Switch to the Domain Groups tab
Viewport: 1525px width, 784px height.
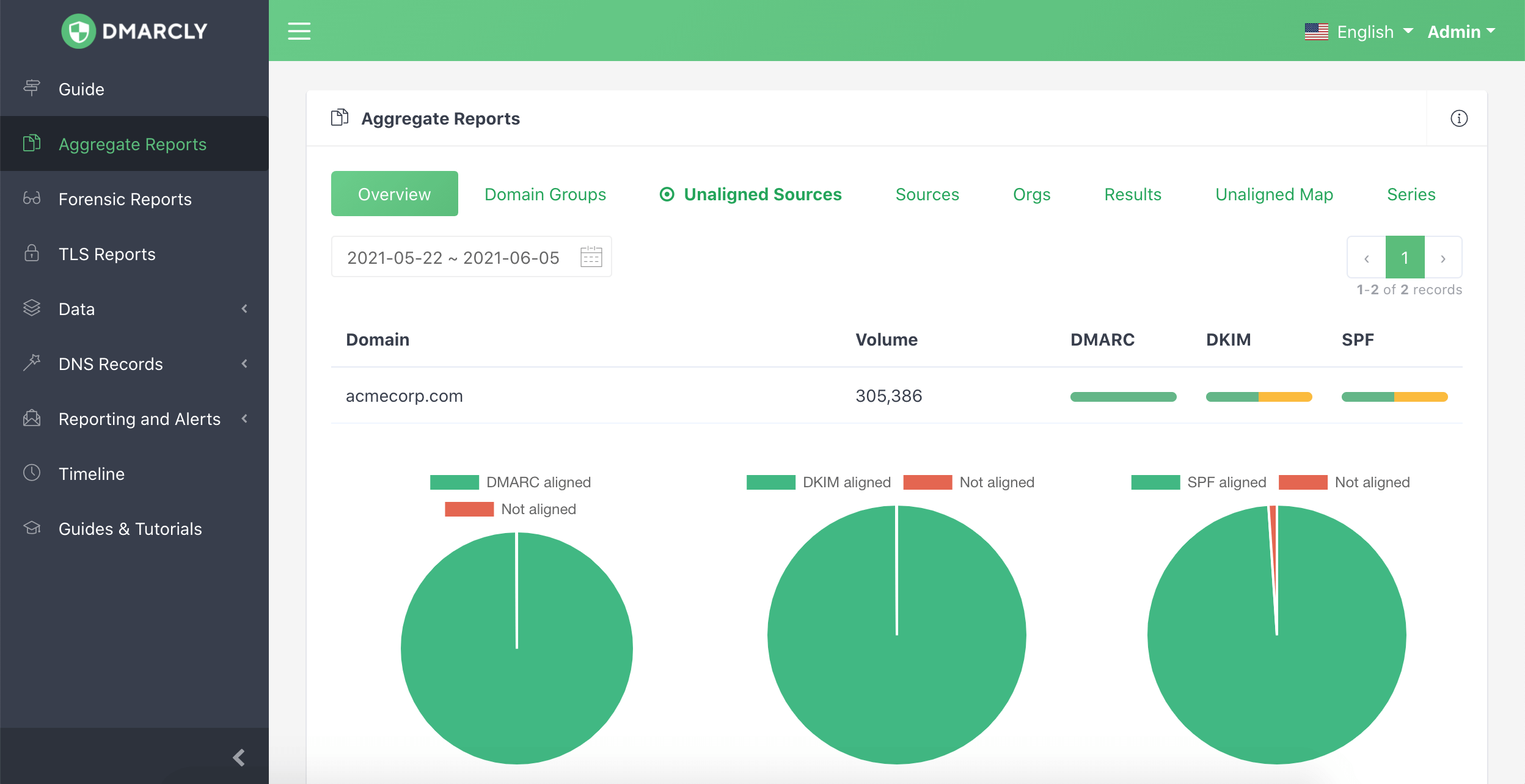coord(544,193)
